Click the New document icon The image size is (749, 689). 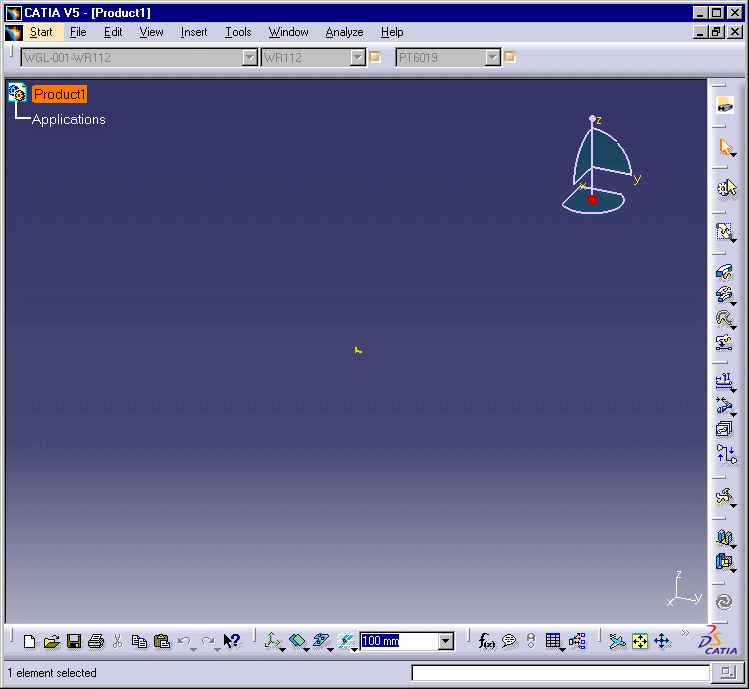29,641
